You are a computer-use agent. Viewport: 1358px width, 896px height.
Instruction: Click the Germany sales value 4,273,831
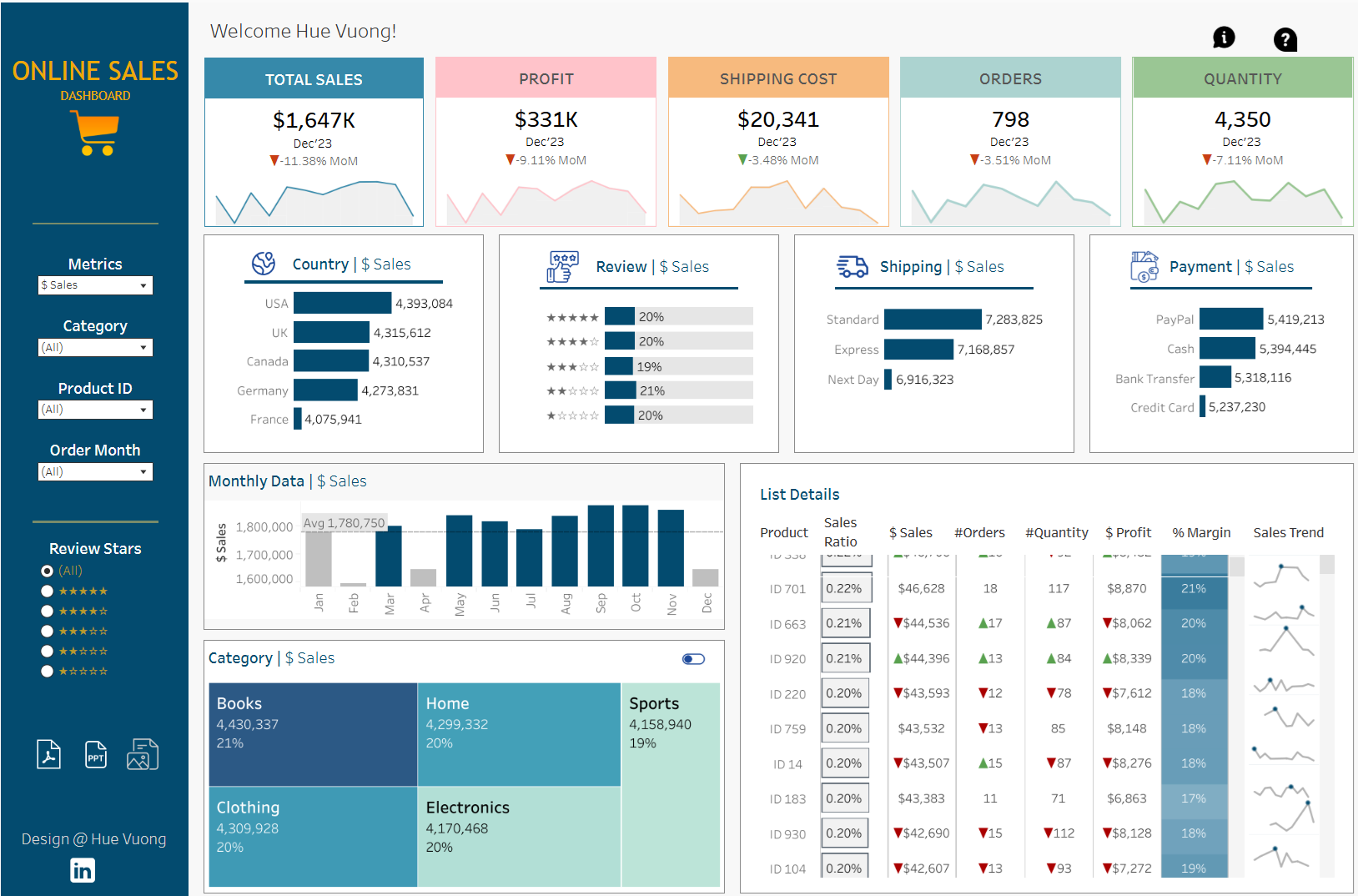[390, 390]
